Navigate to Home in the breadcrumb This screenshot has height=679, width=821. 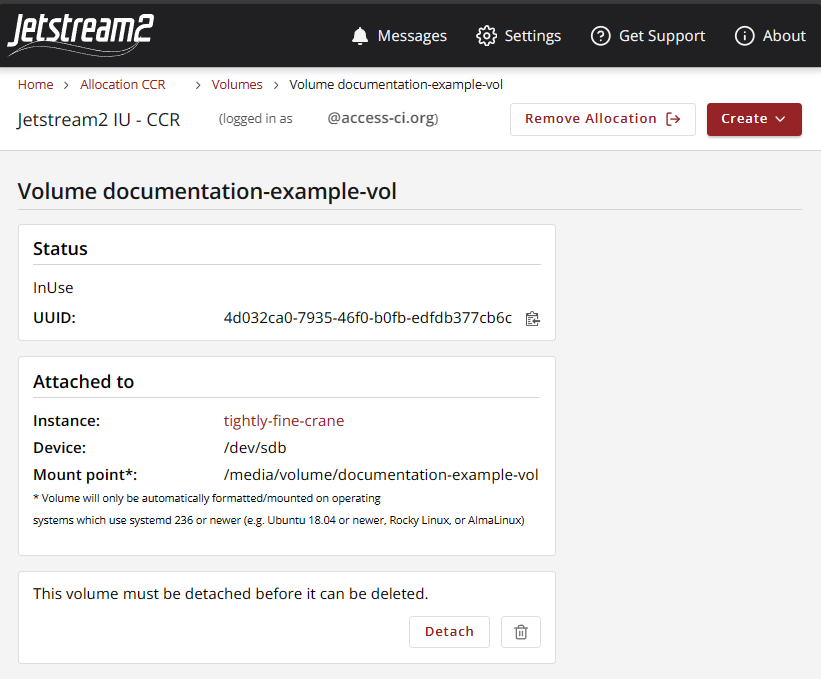(x=35, y=85)
